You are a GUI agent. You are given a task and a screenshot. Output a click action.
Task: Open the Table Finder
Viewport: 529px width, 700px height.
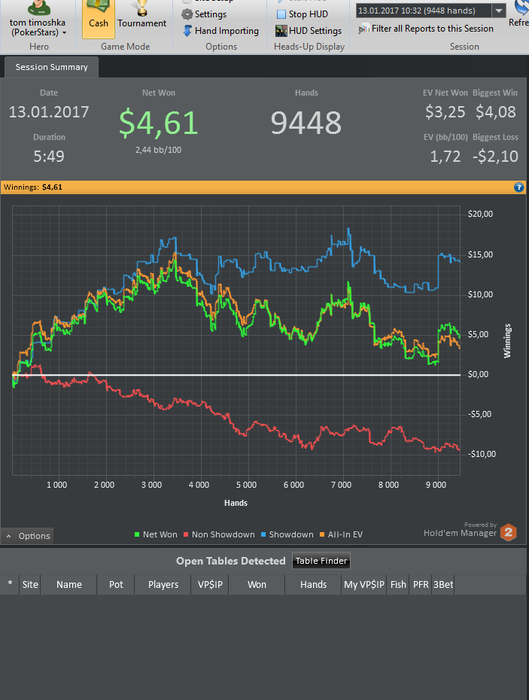(x=321, y=561)
